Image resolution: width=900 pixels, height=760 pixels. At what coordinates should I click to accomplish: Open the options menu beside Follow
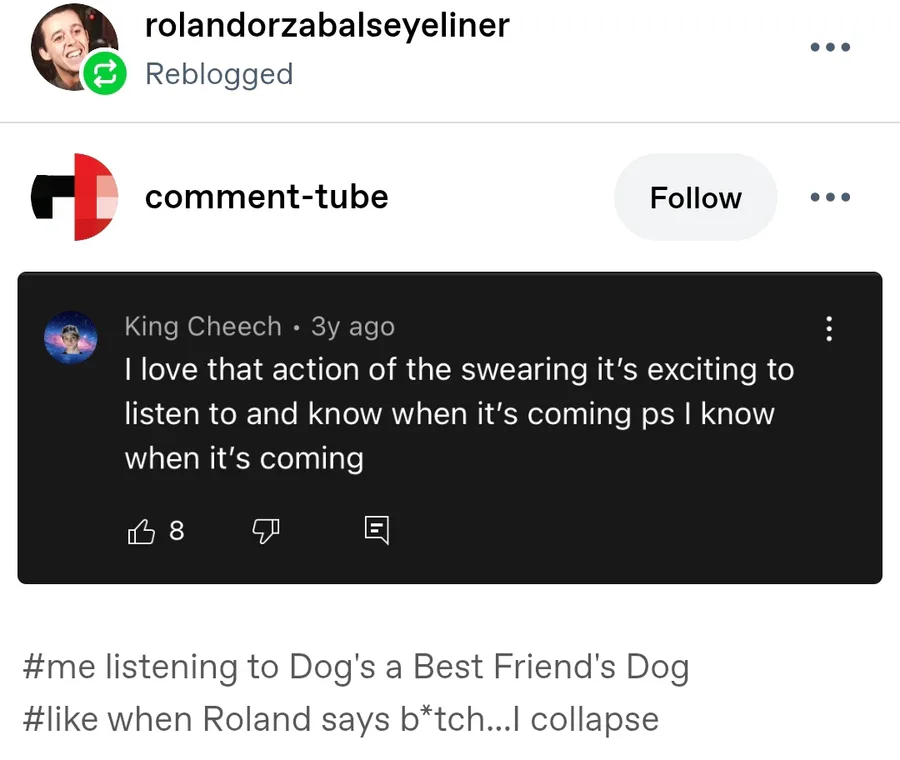[x=831, y=197]
